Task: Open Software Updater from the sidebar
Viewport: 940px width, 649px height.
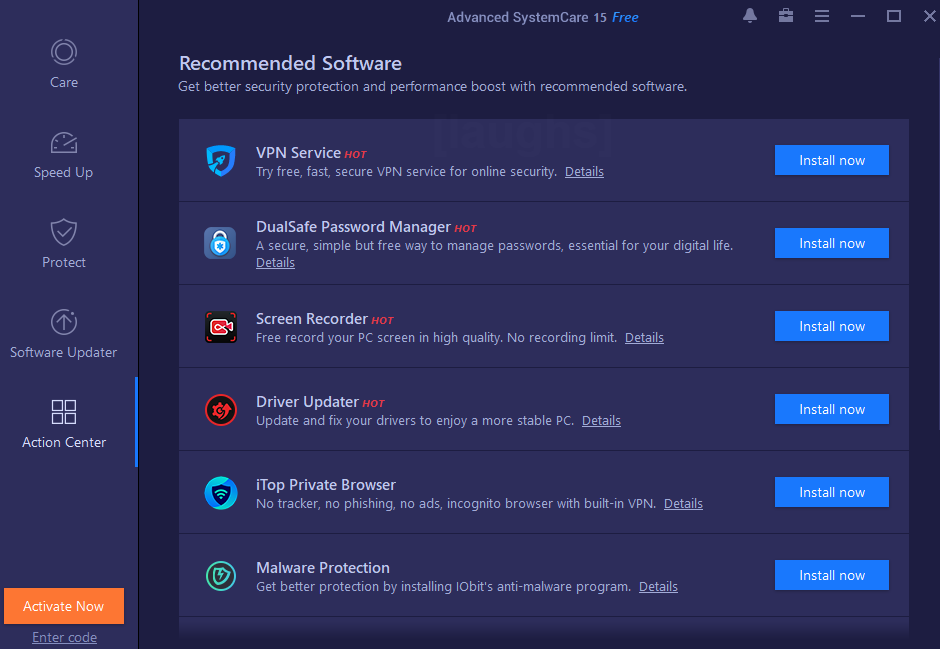Action: [63, 322]
